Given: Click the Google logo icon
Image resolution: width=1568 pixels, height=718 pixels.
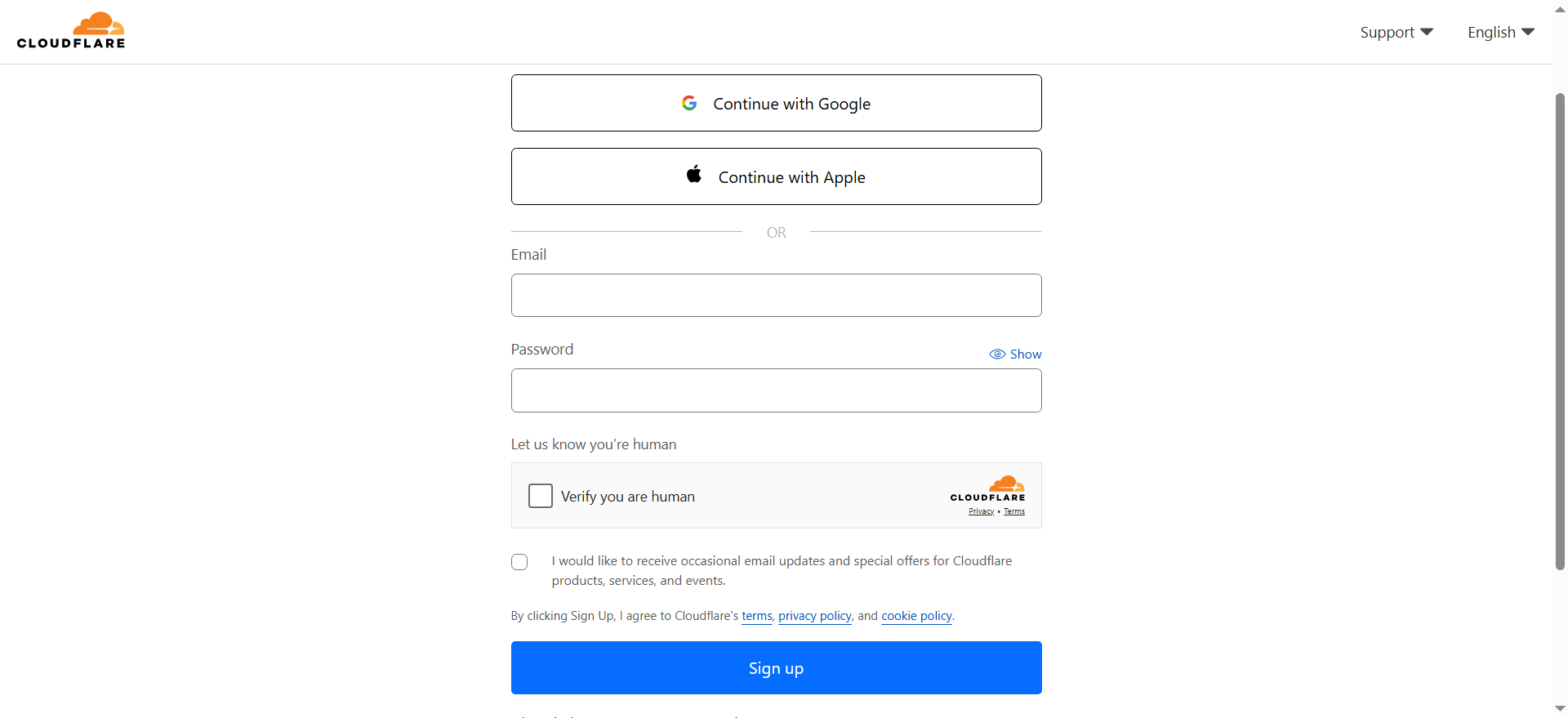Looking at the screenshot, I should pyautogui.click(x=689, y=103).
